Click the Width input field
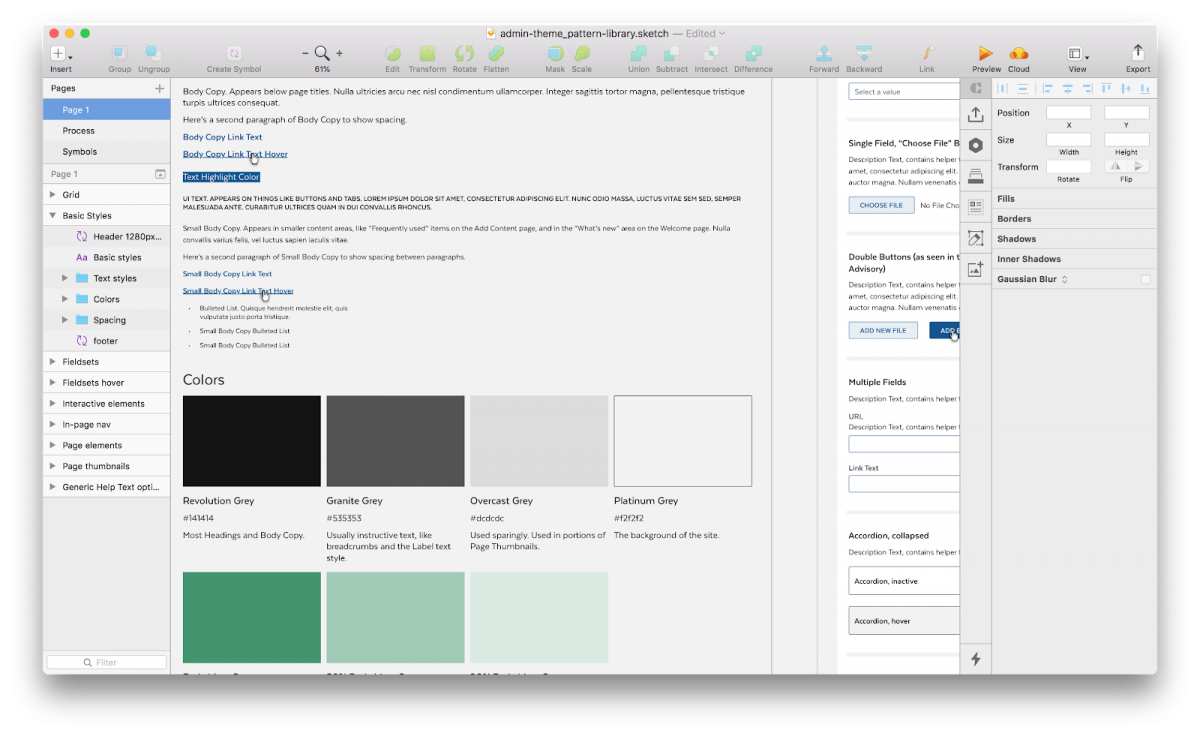Viewport: 1200px width, 736px height. point(1068,140)
